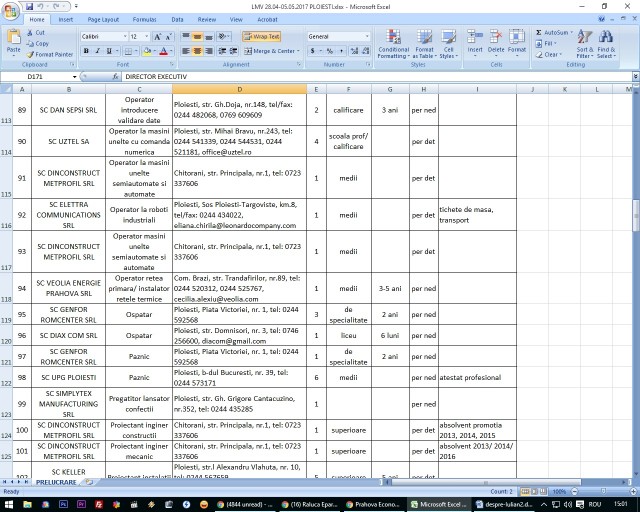Toggle Bold formatting
This screenshot has height=512, width=640.
(86, 51)
